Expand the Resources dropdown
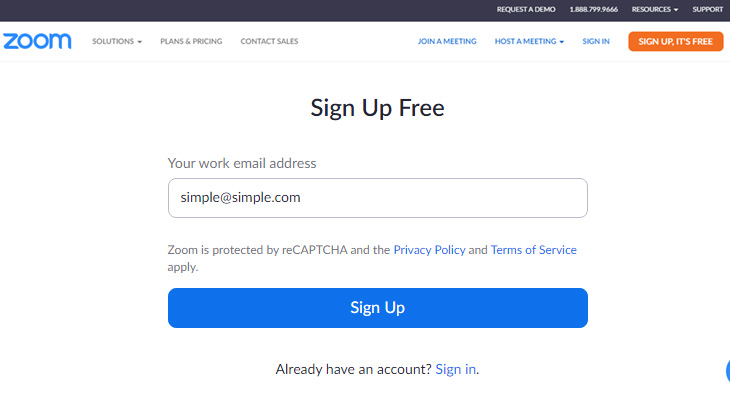 tap(655, 10)
